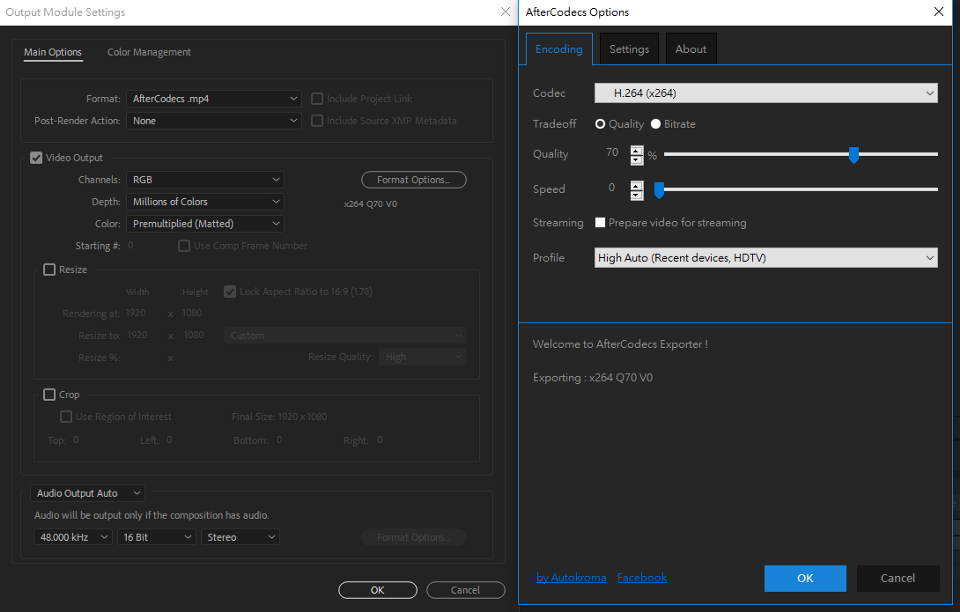Screen dimensions: 960x612
Task: Open the Channels dropdown set to RGB
Action: pos(205,179)
